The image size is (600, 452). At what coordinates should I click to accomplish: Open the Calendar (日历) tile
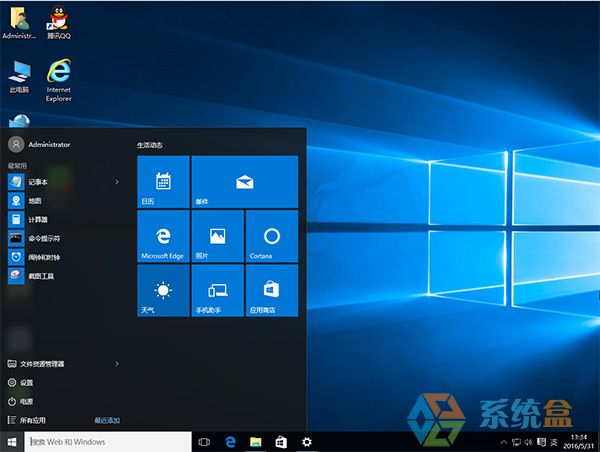(x=163, y=181)
